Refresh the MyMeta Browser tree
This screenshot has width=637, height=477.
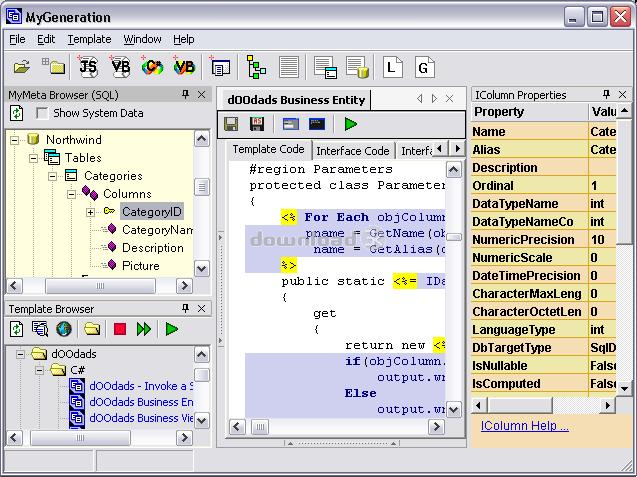click(17, 113)
